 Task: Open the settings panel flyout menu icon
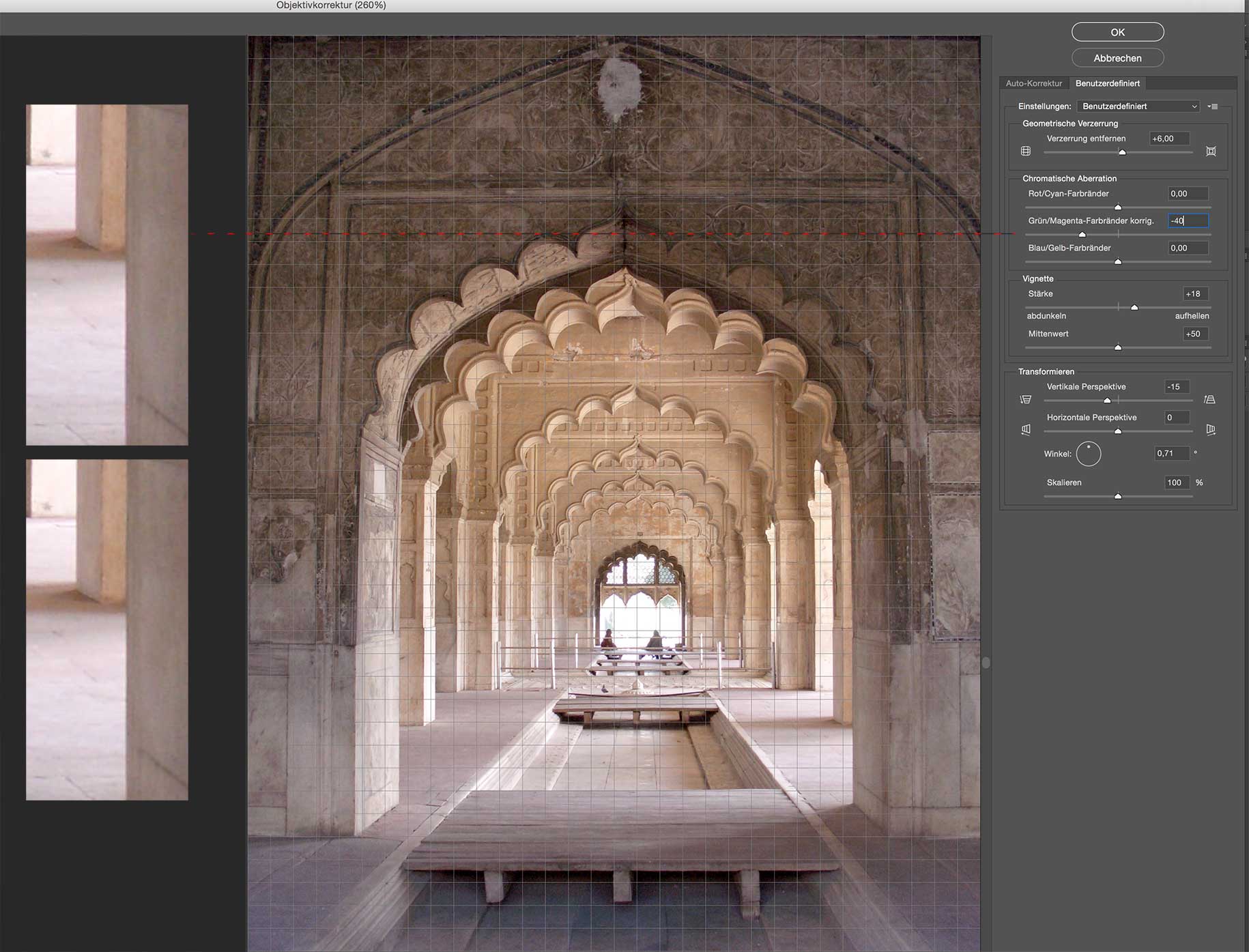tap(1213, 106)
